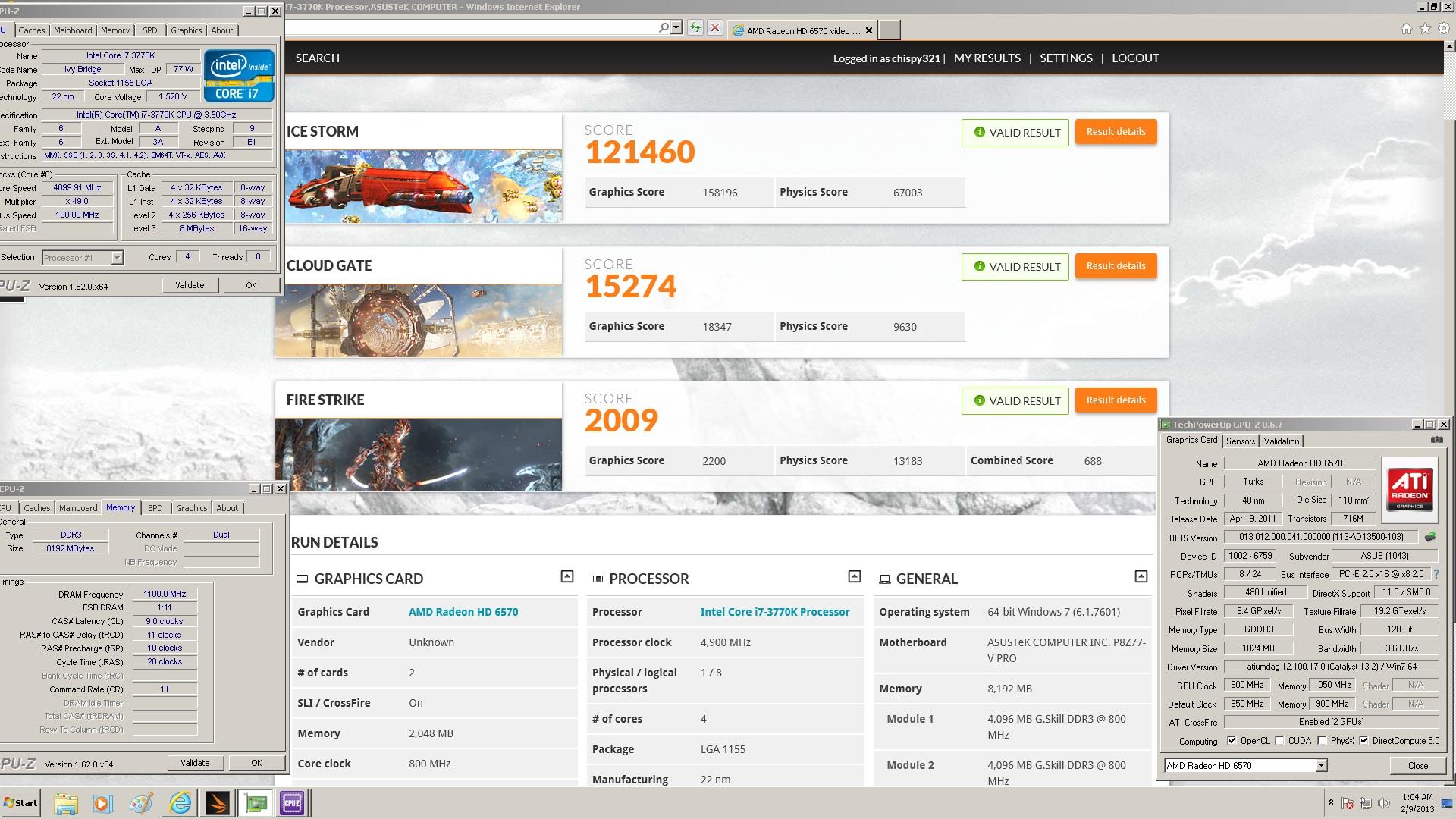Click Close button in GPU-Z
The width and height of the screenshot is (1456, 819).
[x=1417, y=766]
